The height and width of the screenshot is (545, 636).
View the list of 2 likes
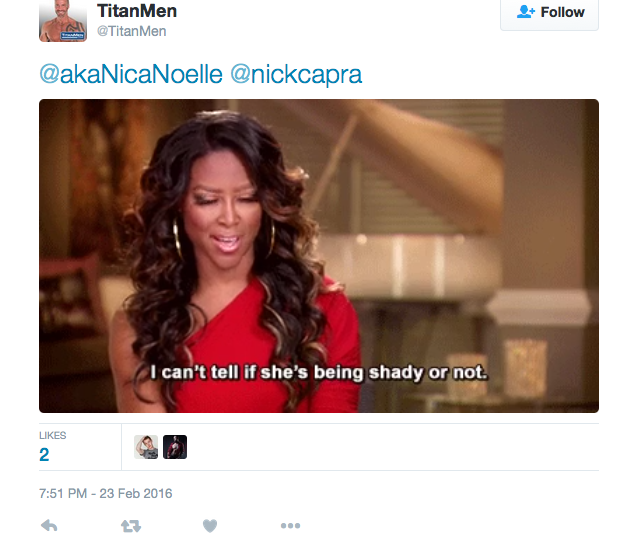click(x=44, y=455)
